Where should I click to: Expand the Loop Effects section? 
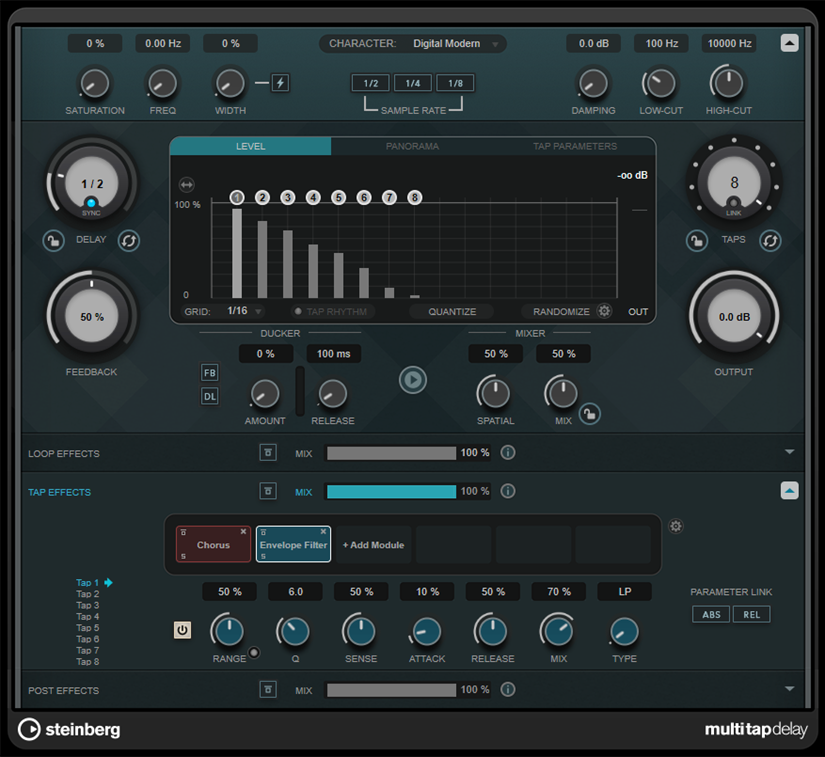(789, 452)
